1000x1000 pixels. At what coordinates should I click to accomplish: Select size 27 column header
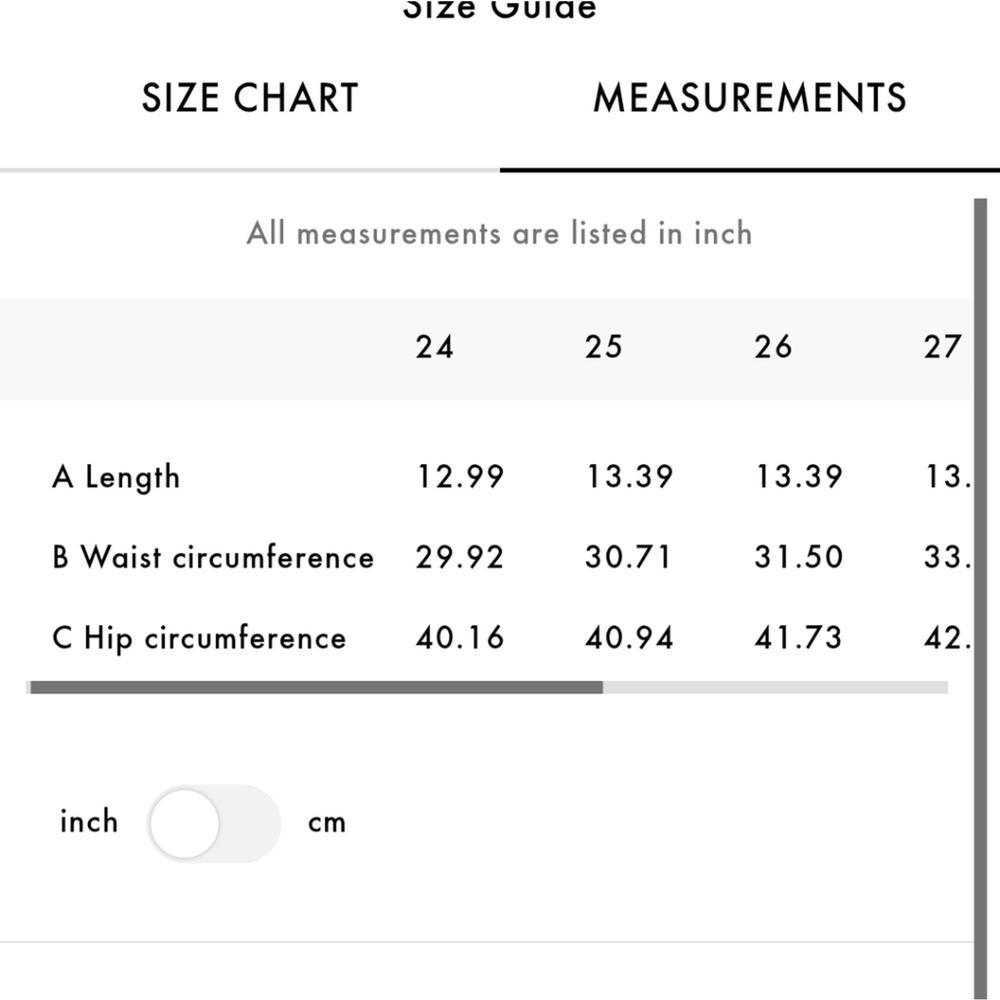pos(942,348)
